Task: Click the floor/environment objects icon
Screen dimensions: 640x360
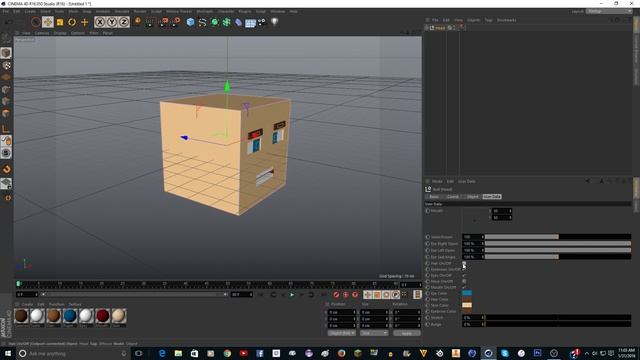Action: click(x=250, y=22)
